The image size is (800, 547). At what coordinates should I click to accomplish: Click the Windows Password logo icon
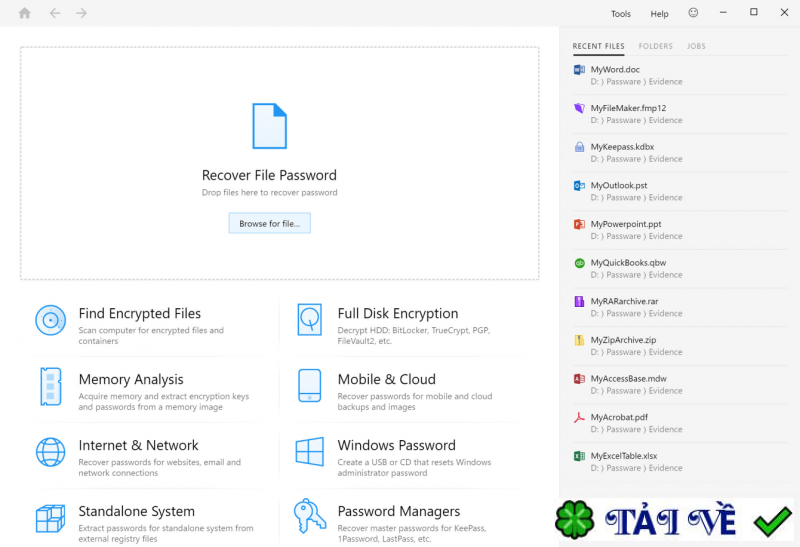(309, 452)
